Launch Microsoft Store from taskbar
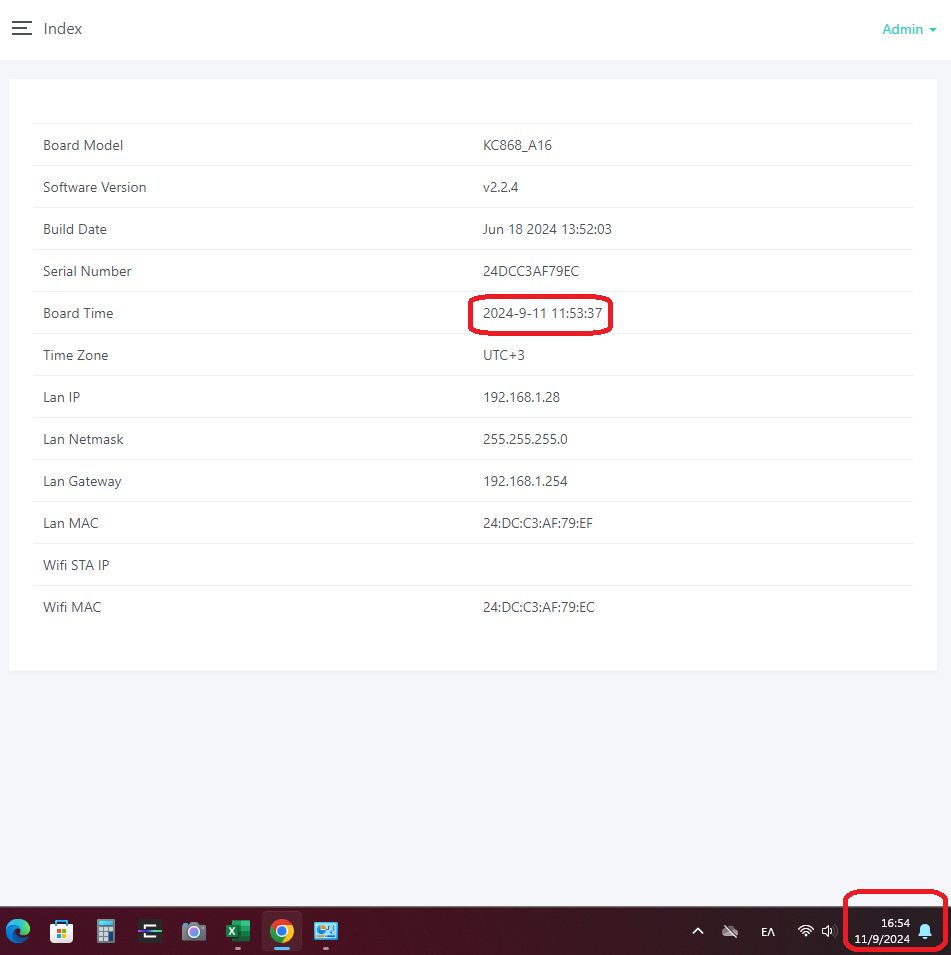 pyautogui.click(x=62, y=931)
